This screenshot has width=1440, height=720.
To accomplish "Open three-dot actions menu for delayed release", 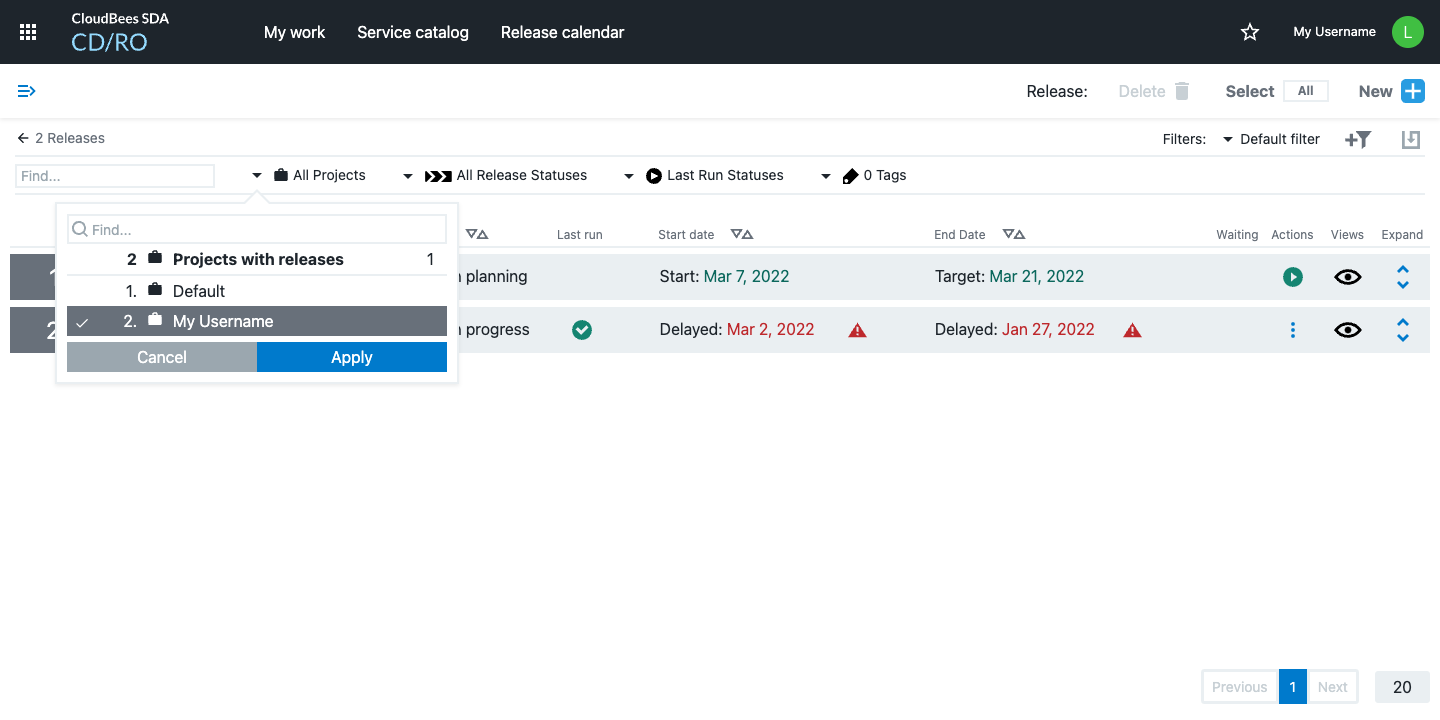I will point(1292,330).
